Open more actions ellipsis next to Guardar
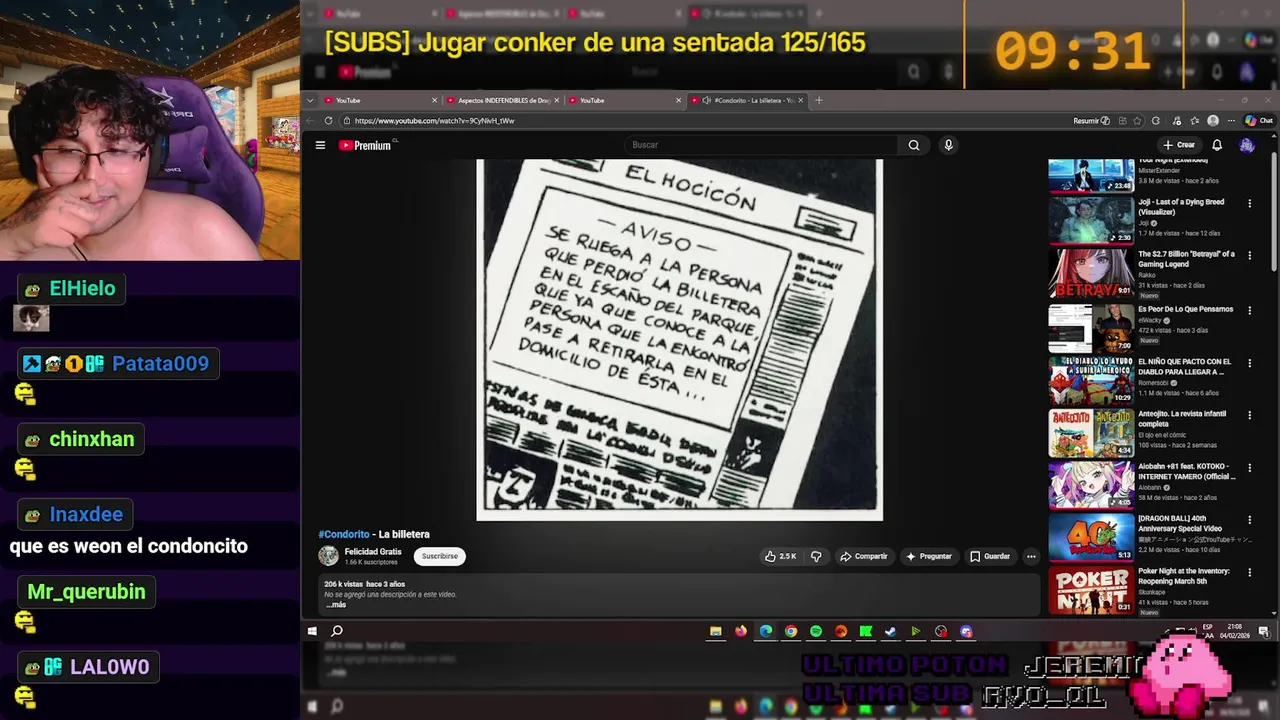Image resolution: width=1280 pixels, height=720 pixels. [x=1031, y=556]
